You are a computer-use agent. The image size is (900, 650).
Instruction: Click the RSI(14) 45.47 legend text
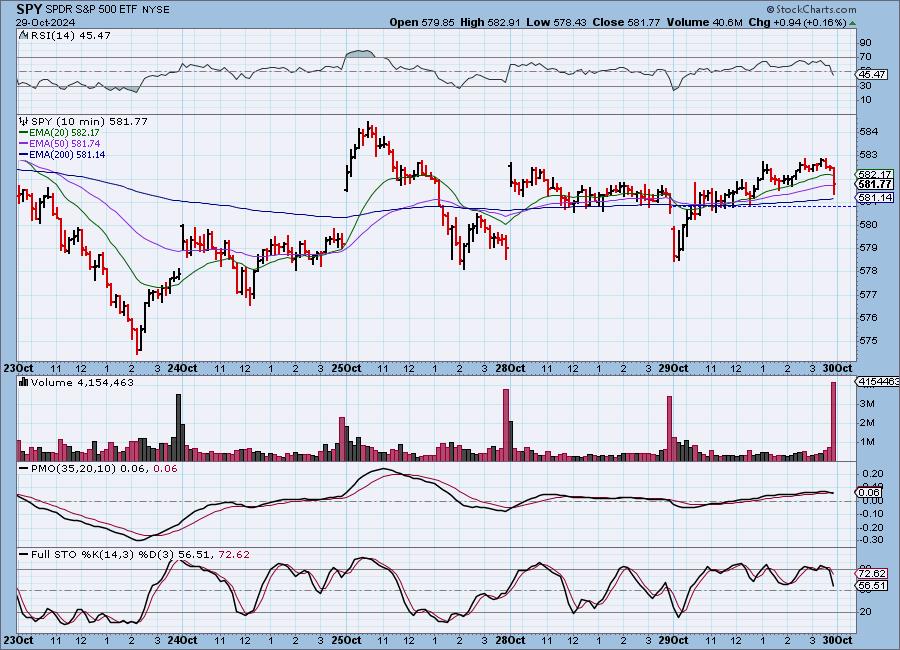71,35
